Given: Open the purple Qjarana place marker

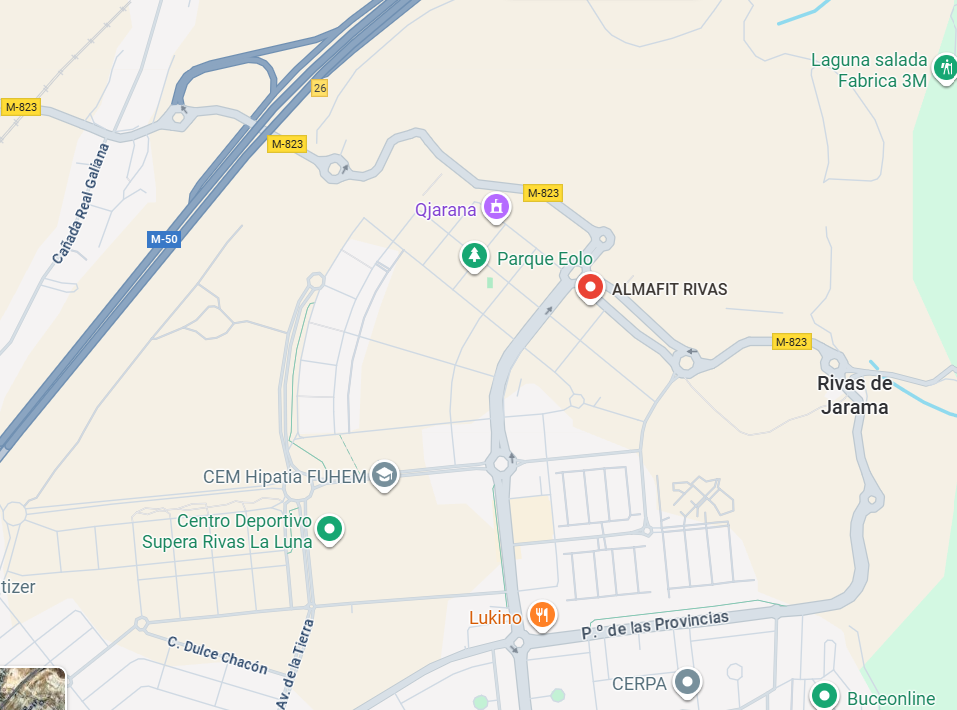Looking at the screenshot, I should pyautogui.click(x=497, y=208).
